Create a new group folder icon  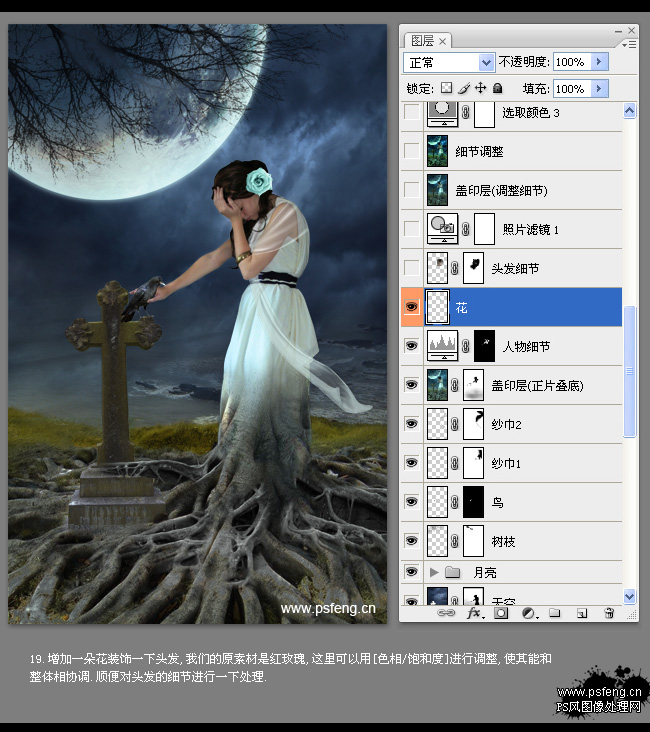(x=554, y=612)
